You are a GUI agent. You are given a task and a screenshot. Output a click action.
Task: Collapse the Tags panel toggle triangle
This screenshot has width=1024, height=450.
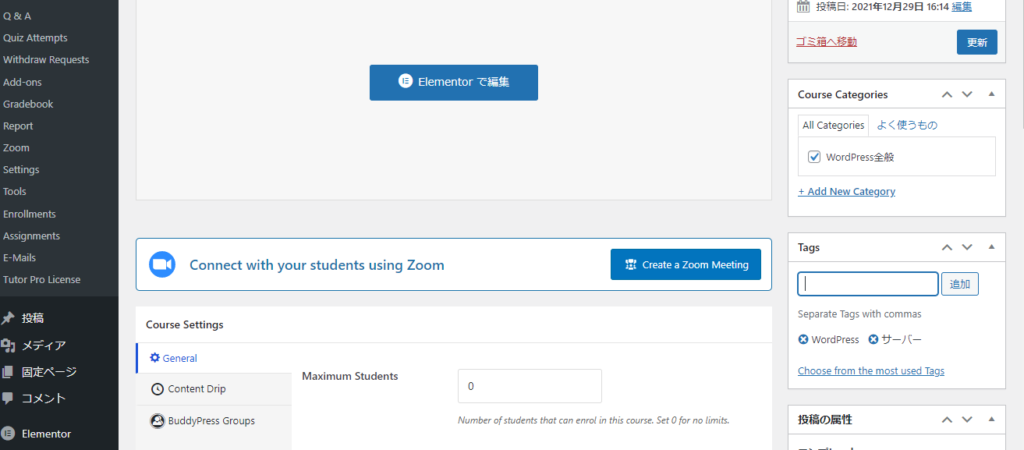pos(991,246)
